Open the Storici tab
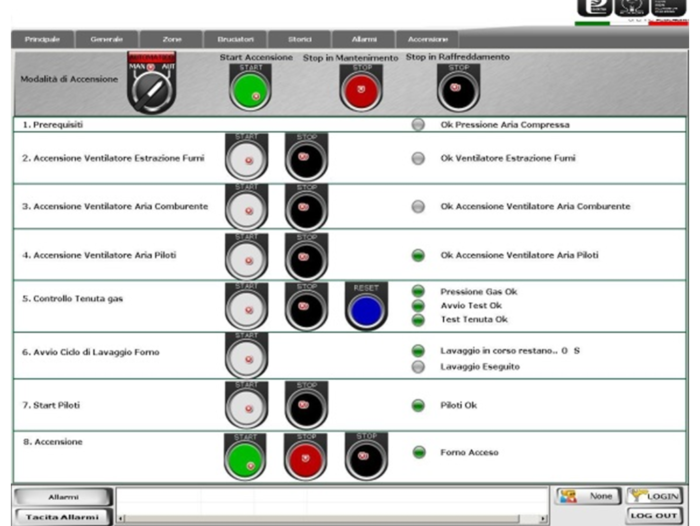 tap(300, 39)
